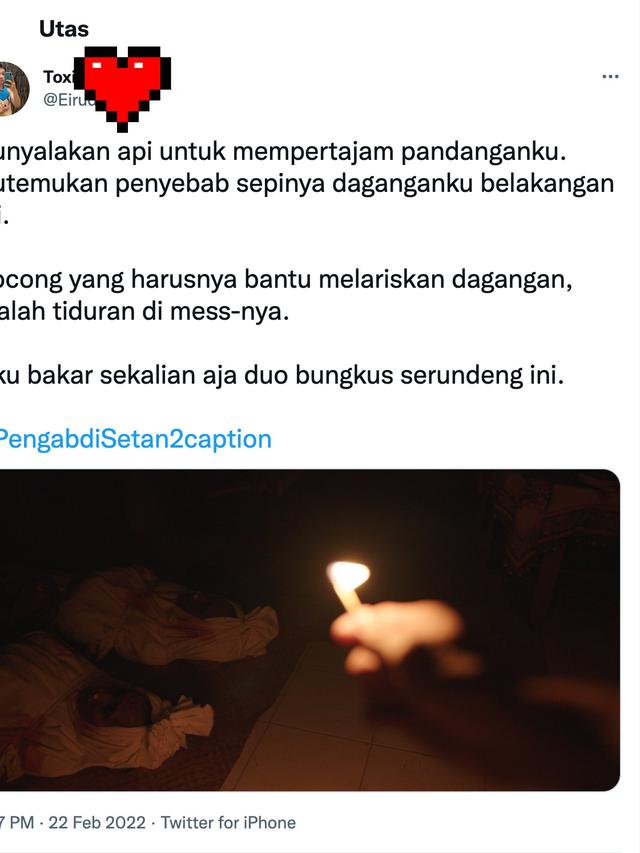
Task: Click the PM timestamp before the date
Action: 17,823
